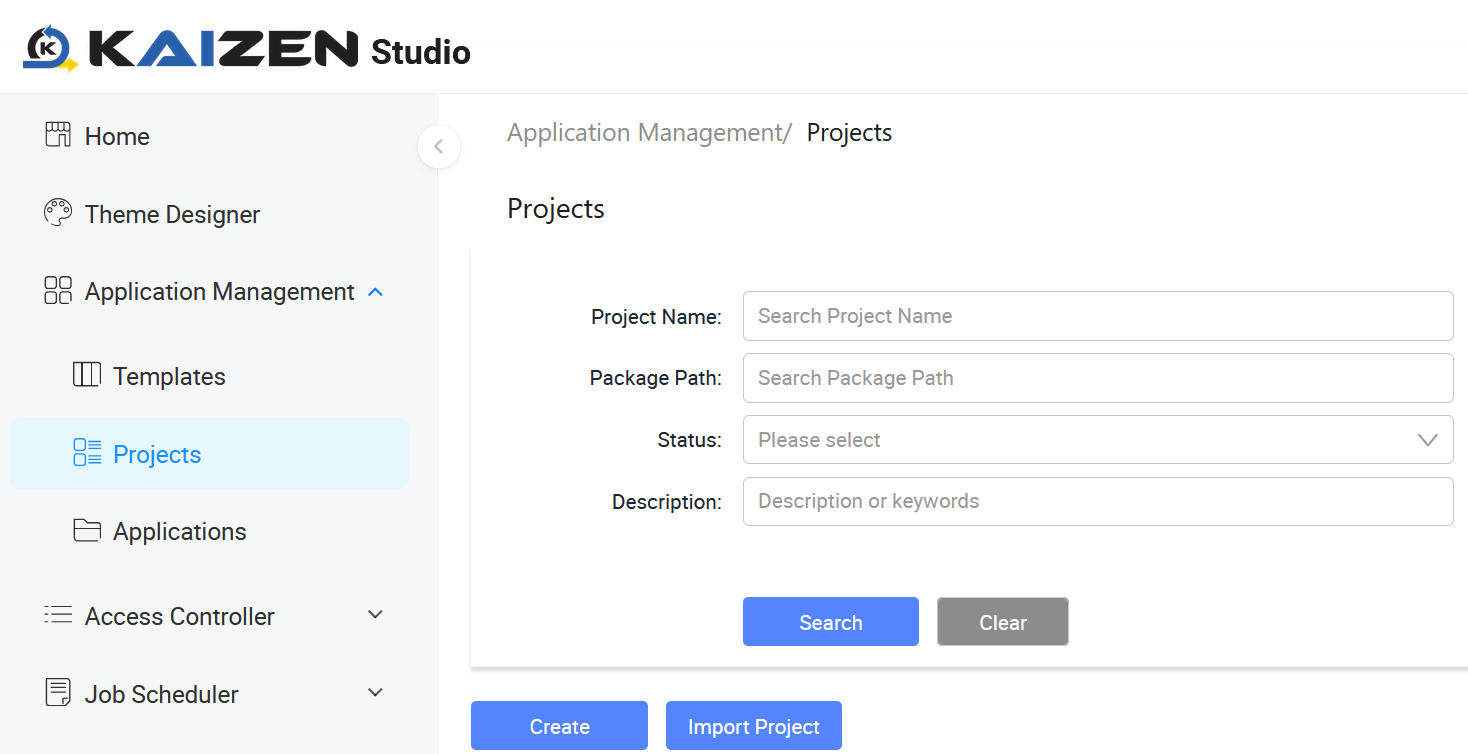Click the Package Path label
Viewport: 1468px width, 754px height.
pos(656,378)
